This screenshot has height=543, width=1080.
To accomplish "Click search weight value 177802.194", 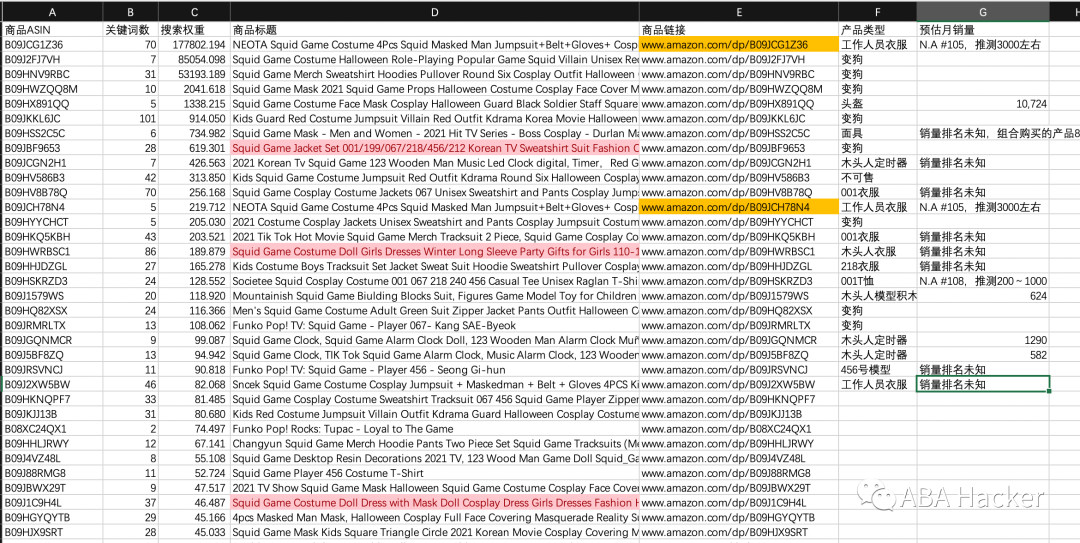I will pyautogui.click(x=194, y=45).
